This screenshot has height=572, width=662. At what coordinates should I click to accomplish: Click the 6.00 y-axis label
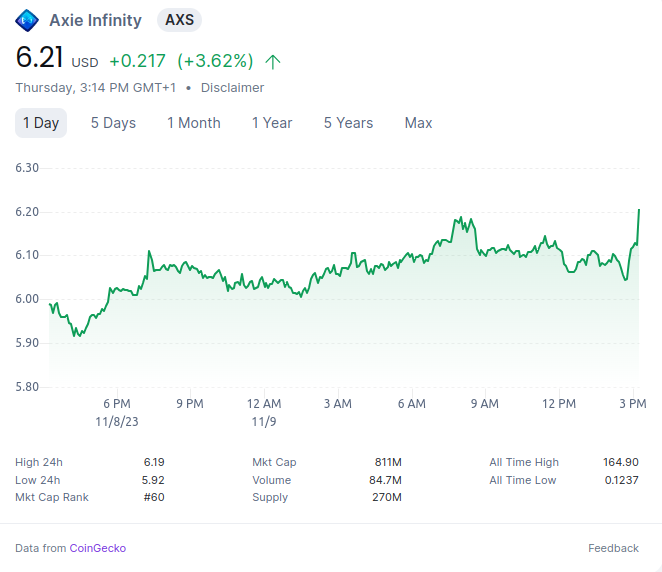click(27, 299)
